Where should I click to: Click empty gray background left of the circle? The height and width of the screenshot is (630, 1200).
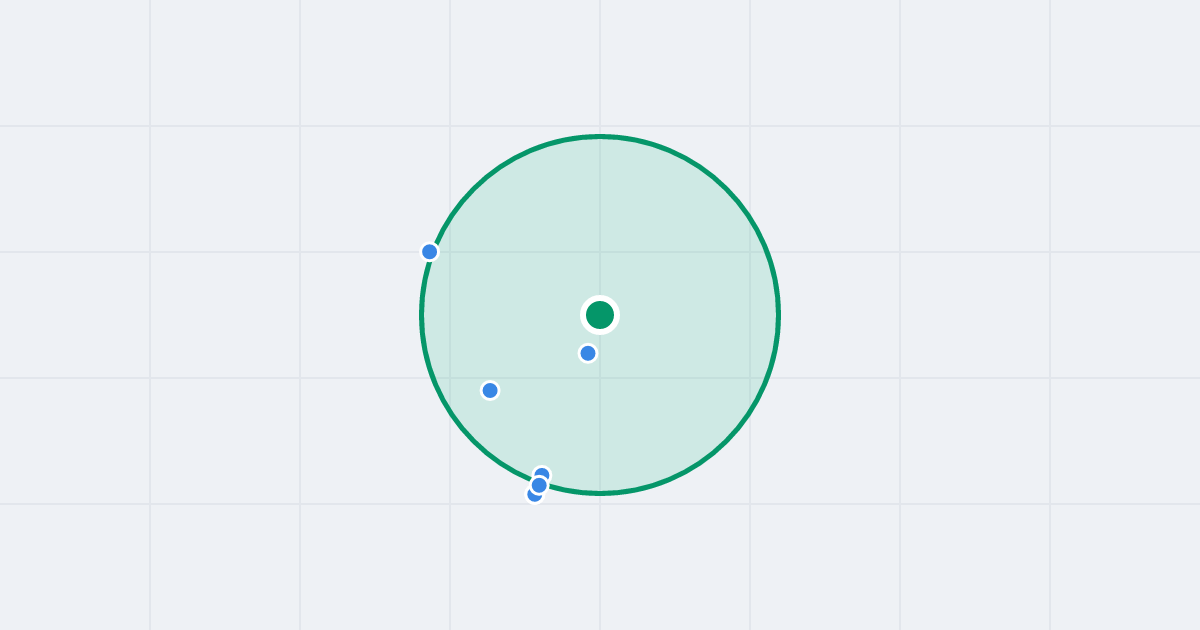[x=220, y=315]
